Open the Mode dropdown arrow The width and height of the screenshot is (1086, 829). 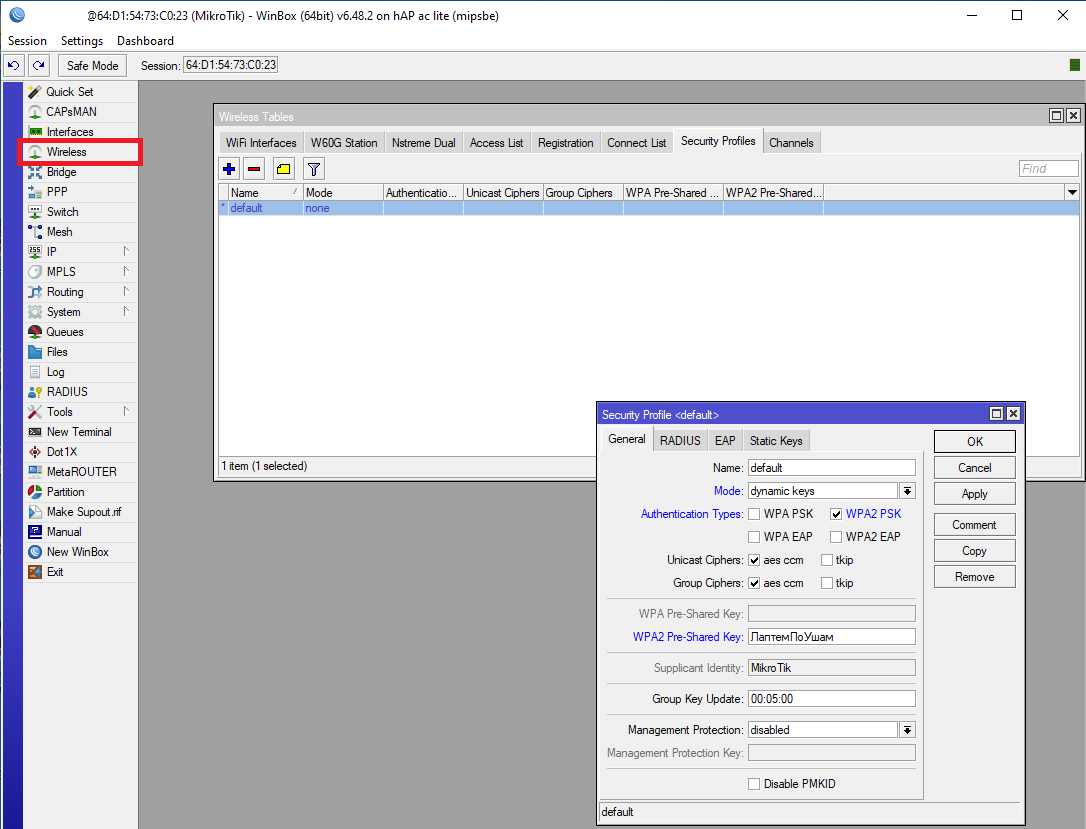(907, 491)
